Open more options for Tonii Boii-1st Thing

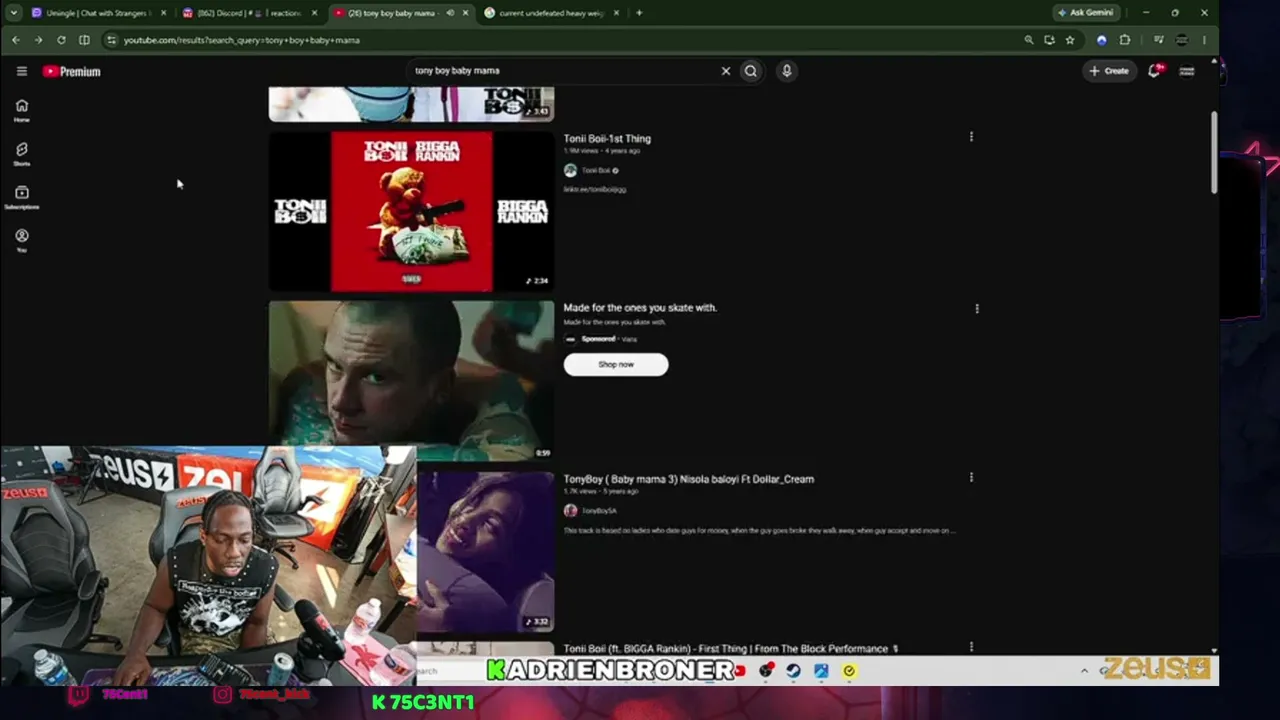[971, 137]
